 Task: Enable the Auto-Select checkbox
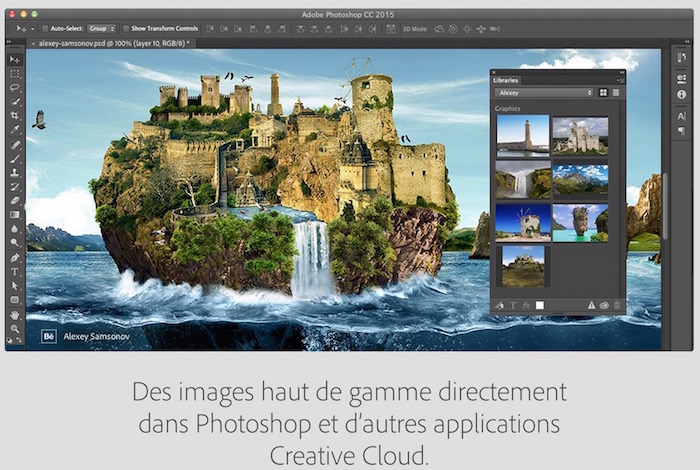click(44, 29)
